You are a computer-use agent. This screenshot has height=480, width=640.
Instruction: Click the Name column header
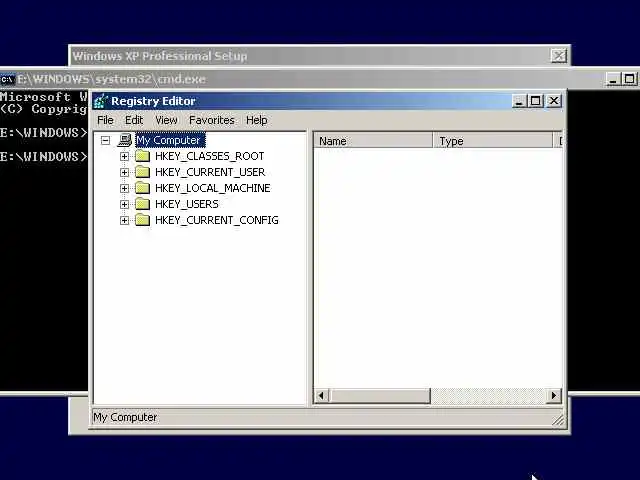(373, 141)
